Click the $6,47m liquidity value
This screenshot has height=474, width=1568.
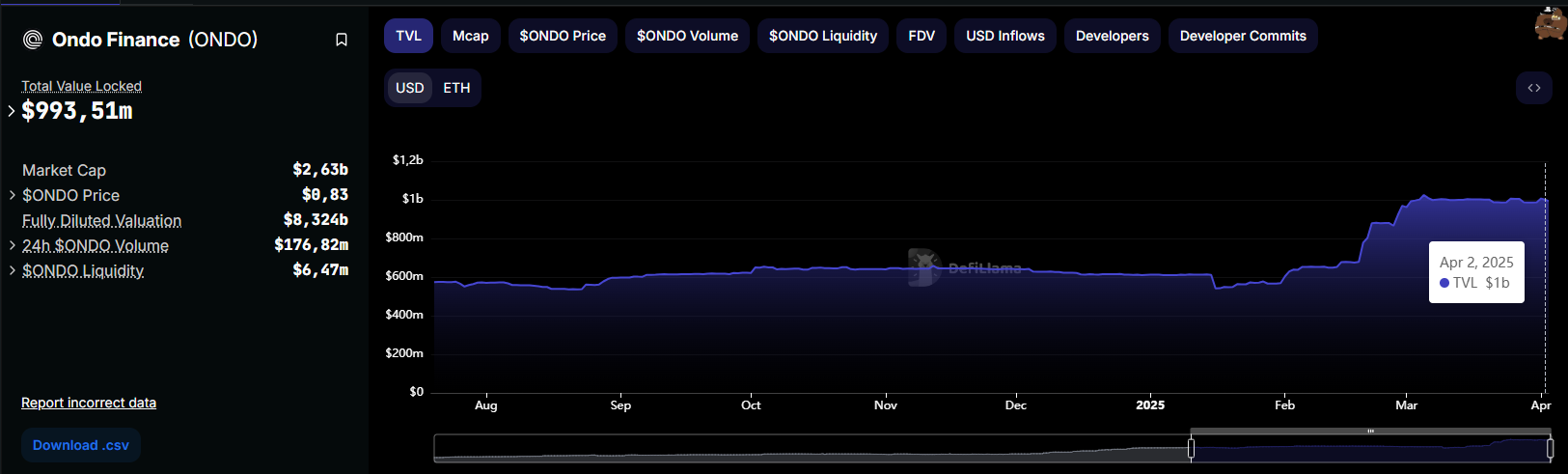pyautogui.click(x=320, y=270)
